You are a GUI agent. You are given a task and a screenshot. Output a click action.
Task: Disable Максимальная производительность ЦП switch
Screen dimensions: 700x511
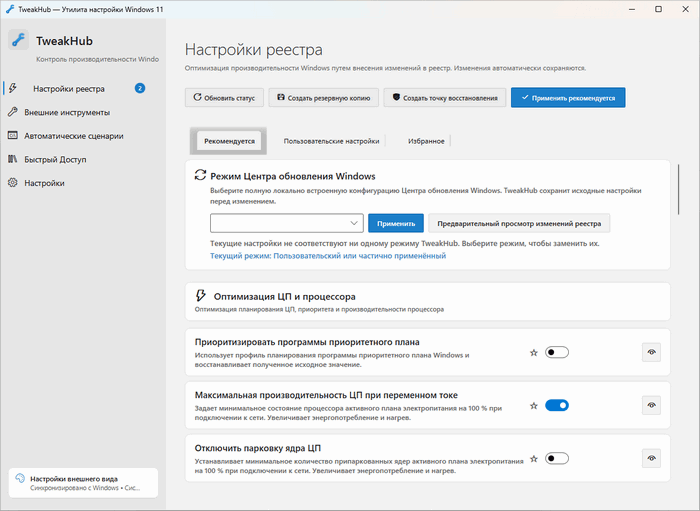[557, 405]
